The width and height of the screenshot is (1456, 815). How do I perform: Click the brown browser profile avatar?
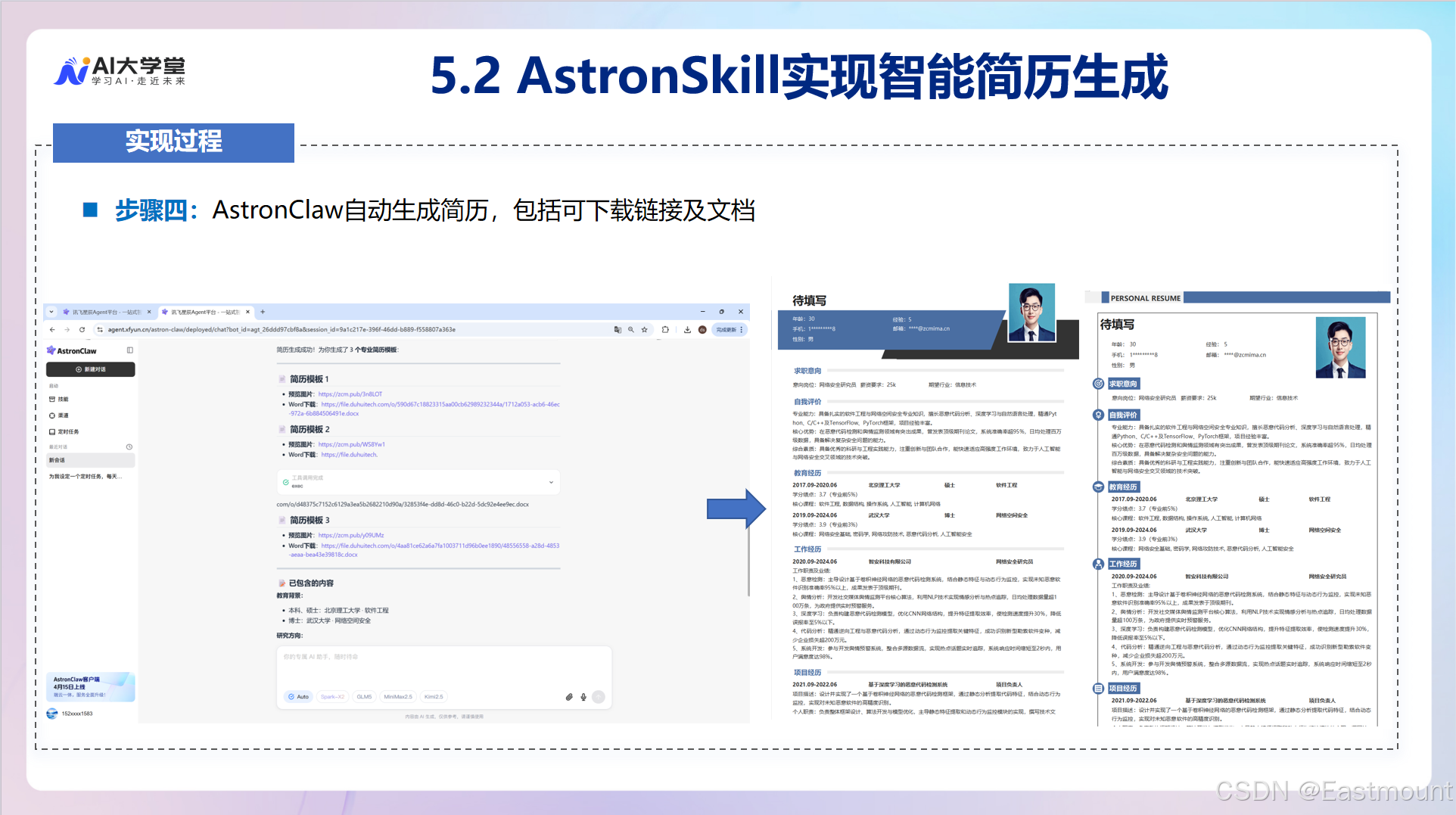coord(702,330)
